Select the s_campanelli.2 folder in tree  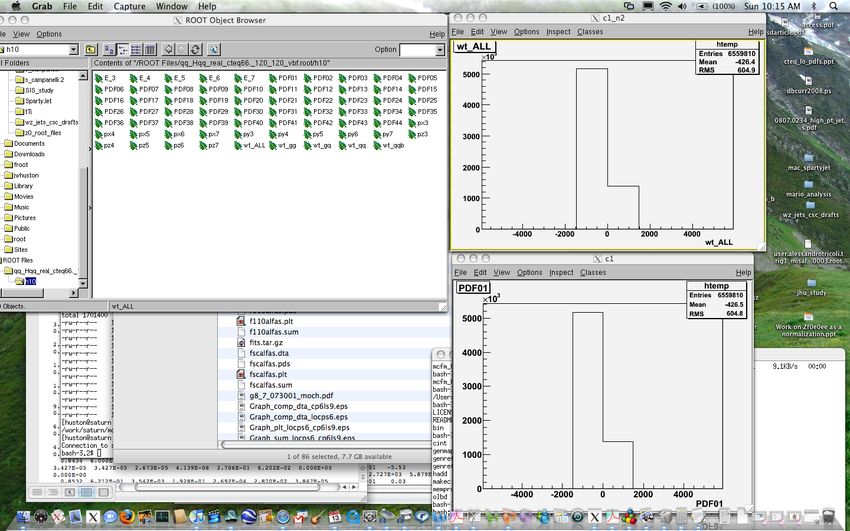coord(40,80)
